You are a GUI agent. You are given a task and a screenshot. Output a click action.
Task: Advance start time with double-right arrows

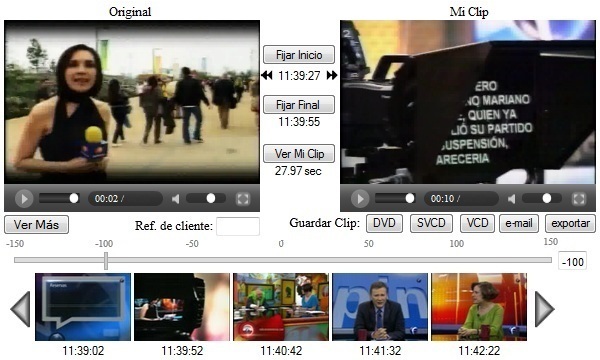[x=332, y=75]
